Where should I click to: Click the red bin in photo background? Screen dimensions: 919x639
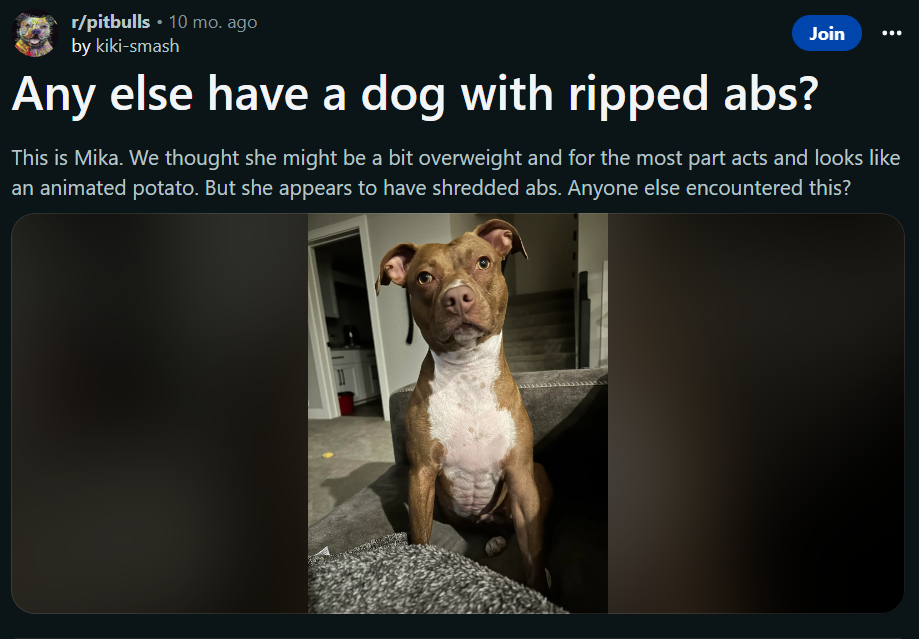pyautogui.click(x=346, y=403)
